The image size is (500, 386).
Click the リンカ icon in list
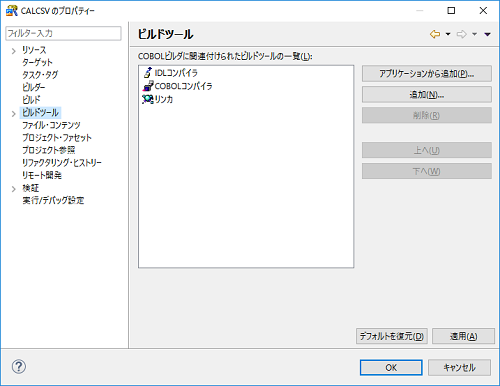coord(148,99)
